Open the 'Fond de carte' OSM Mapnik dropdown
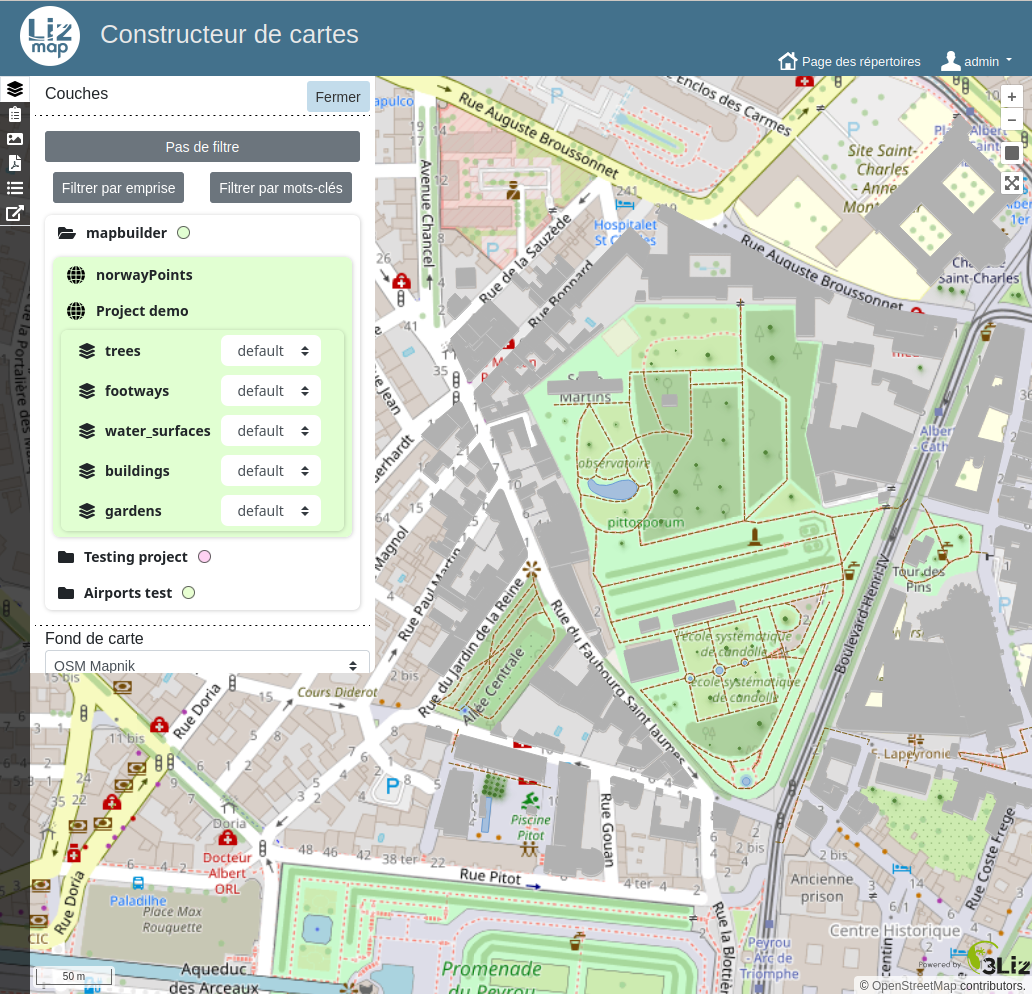This screenshot has width=1032, height=994. point(207,665)
